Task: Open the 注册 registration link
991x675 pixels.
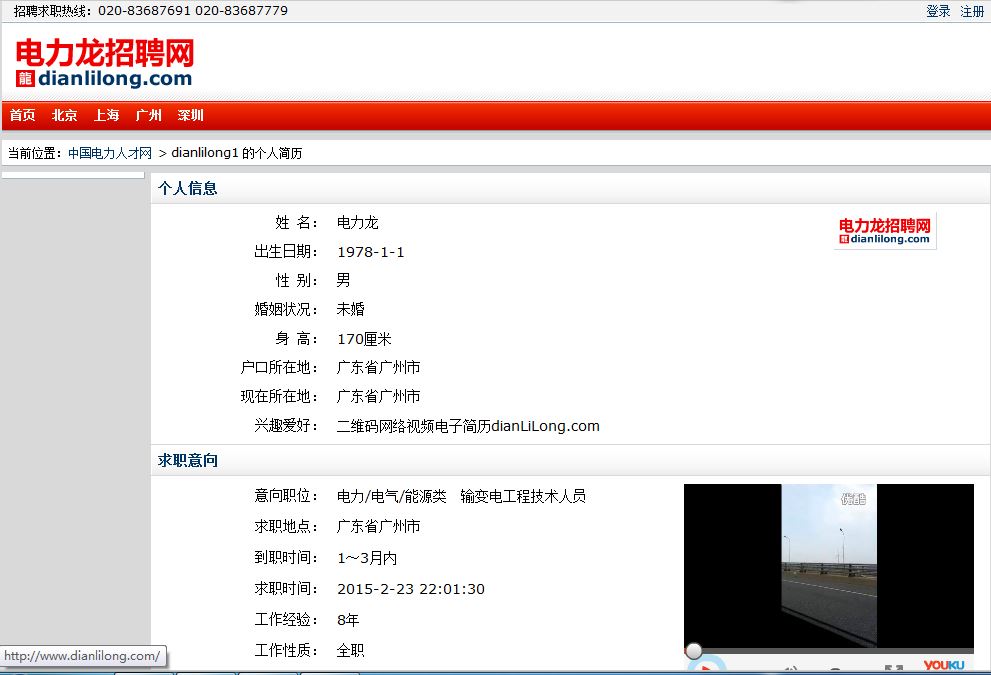Action: pyautogui.click(x=972, y=11)
